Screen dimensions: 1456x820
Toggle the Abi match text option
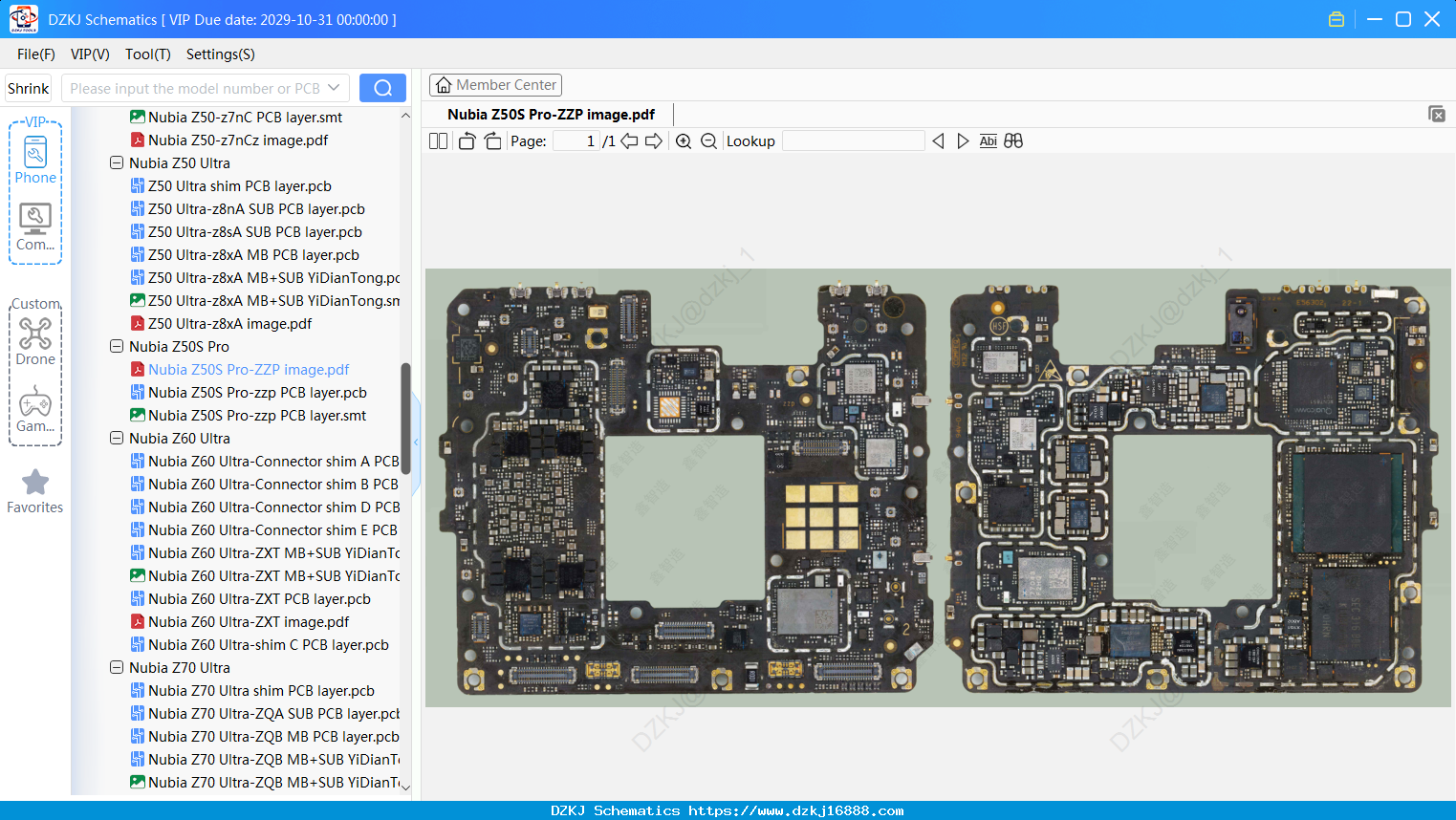point(988,140)
